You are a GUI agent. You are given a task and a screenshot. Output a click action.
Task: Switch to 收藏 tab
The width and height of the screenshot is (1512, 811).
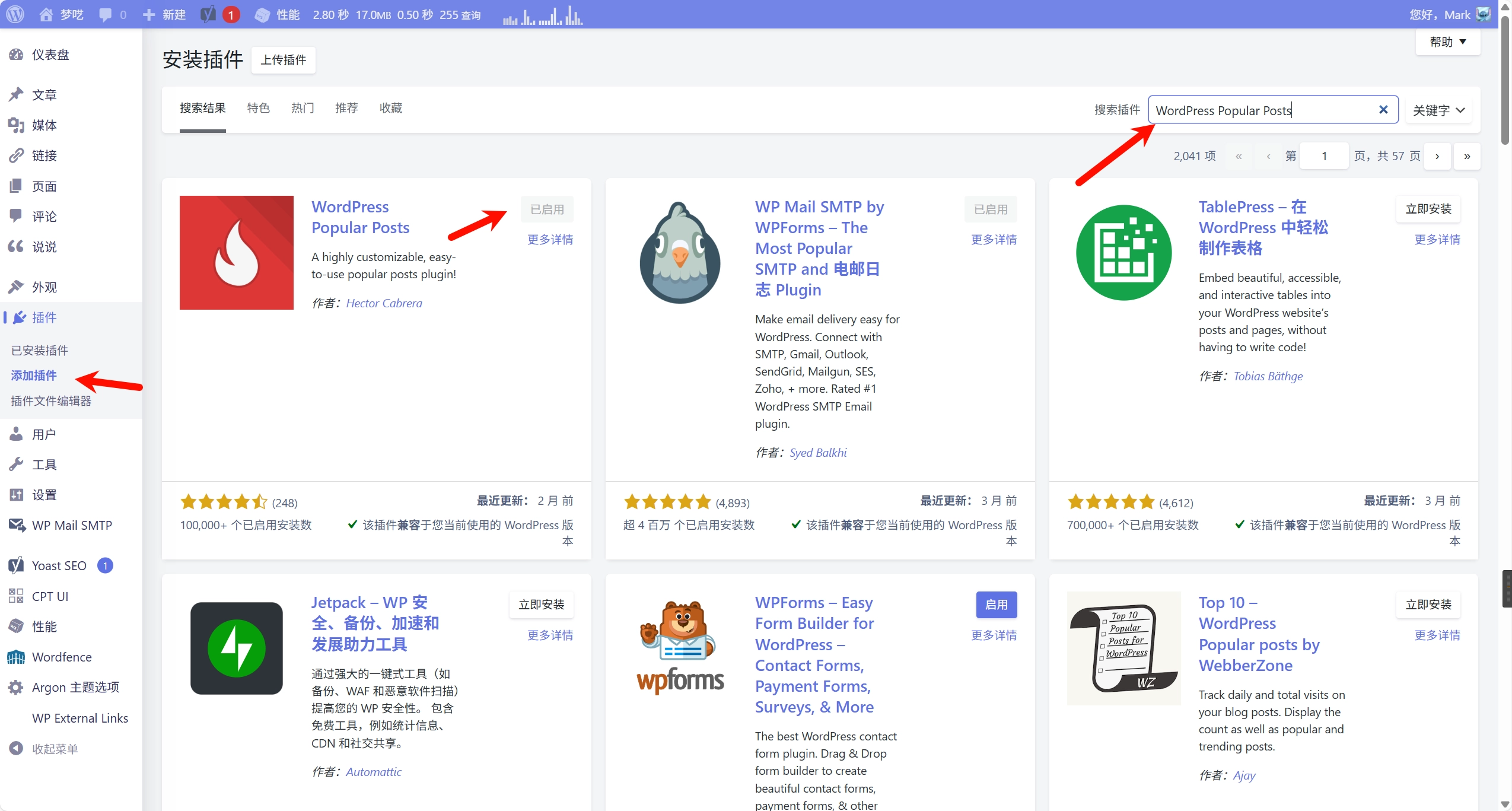(391, 108)
